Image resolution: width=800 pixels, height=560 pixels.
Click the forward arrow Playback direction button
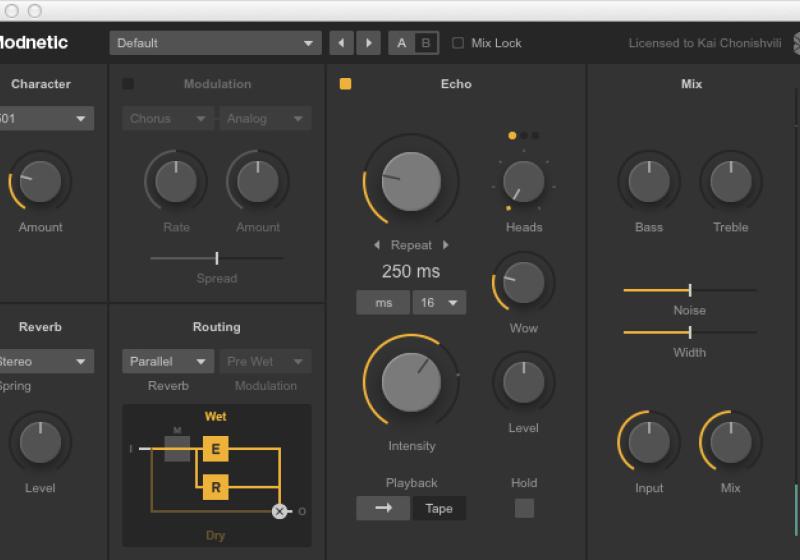pos(382,508)
